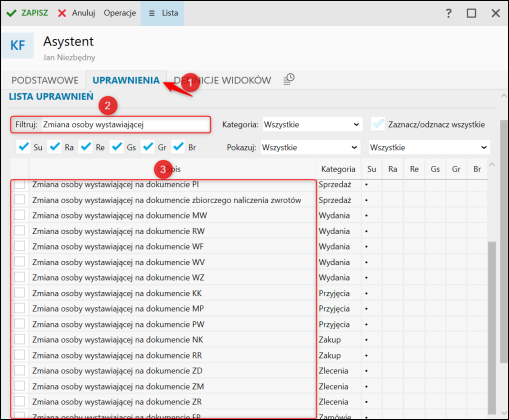Uncheck the Gr role checkbox

click(x=148, y=147)
